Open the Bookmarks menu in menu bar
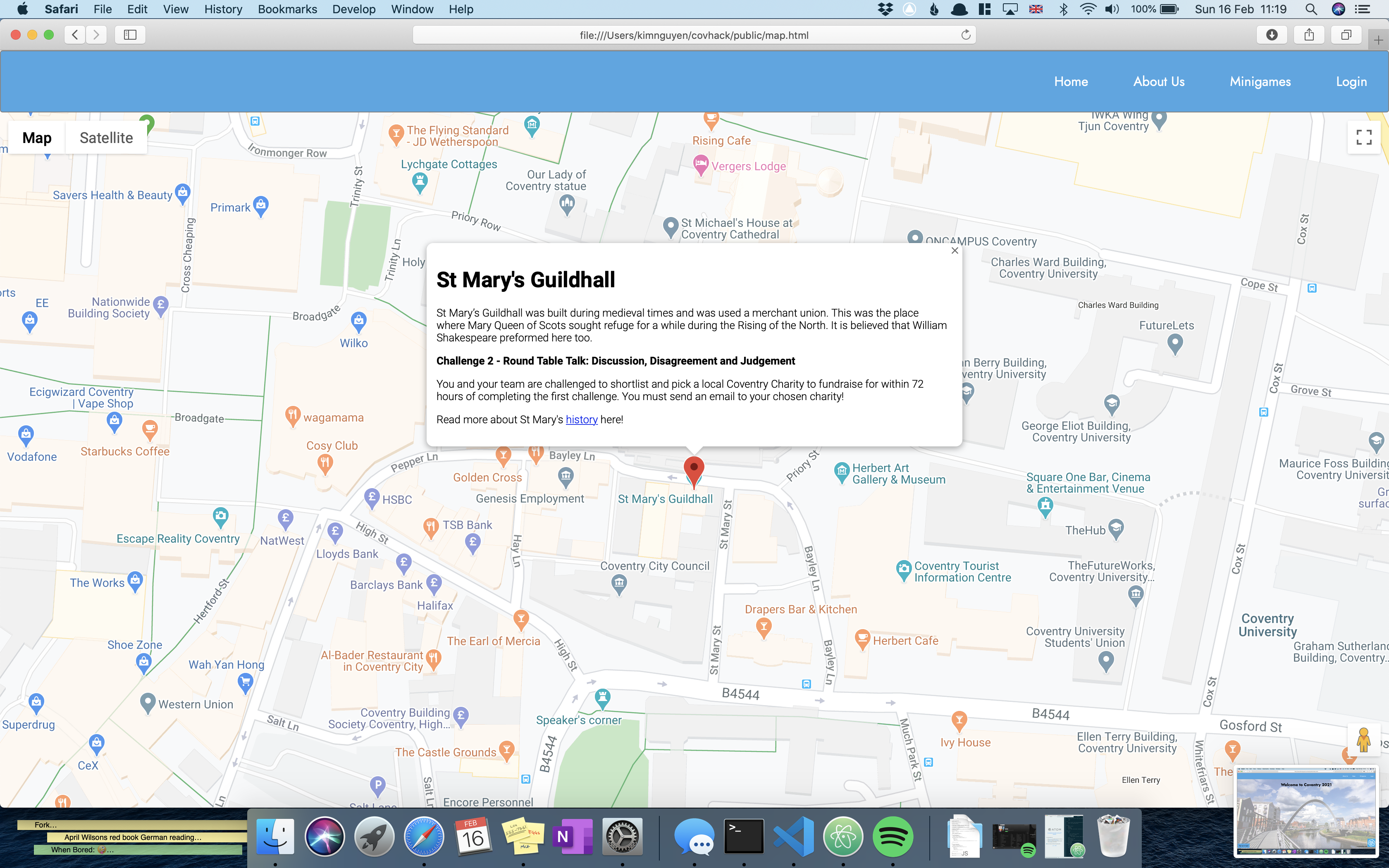This screenshot has height=868, width=1389. [287, 9]
